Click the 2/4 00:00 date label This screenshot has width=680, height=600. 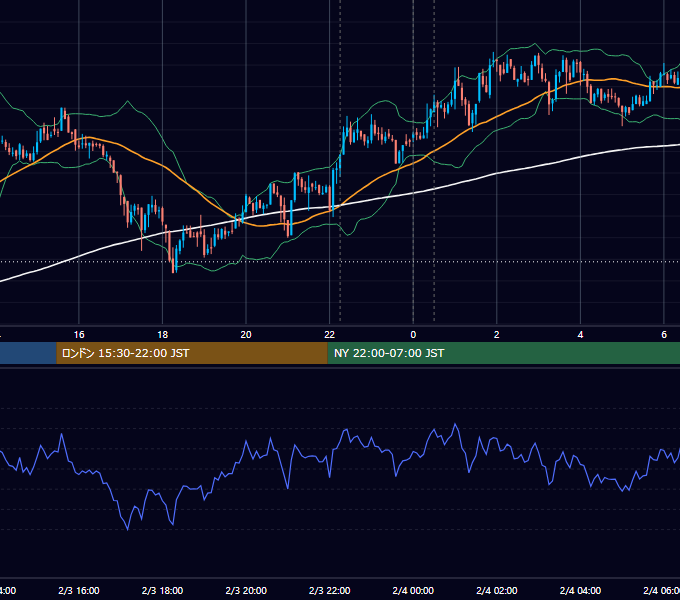coord(413,590)
